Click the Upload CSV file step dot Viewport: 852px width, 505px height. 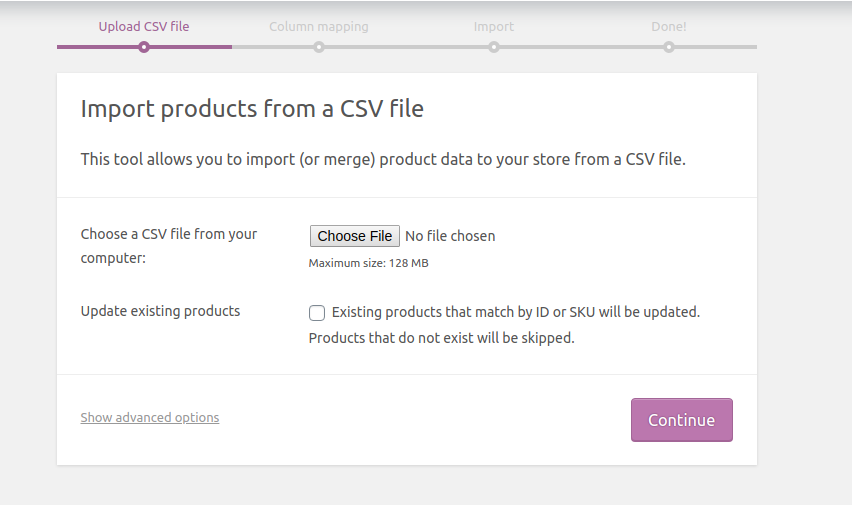pyautogui.click(x=144, y=47)
